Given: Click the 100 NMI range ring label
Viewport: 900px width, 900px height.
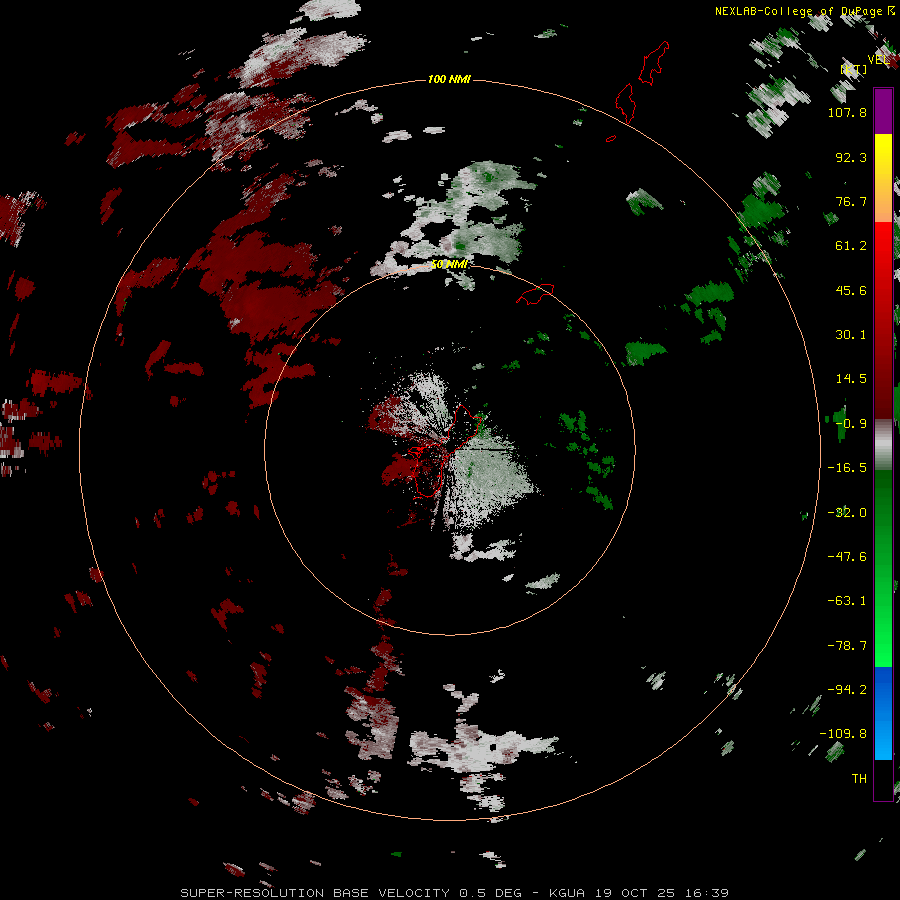Looking at the screenshot, I should pos(449,79).
